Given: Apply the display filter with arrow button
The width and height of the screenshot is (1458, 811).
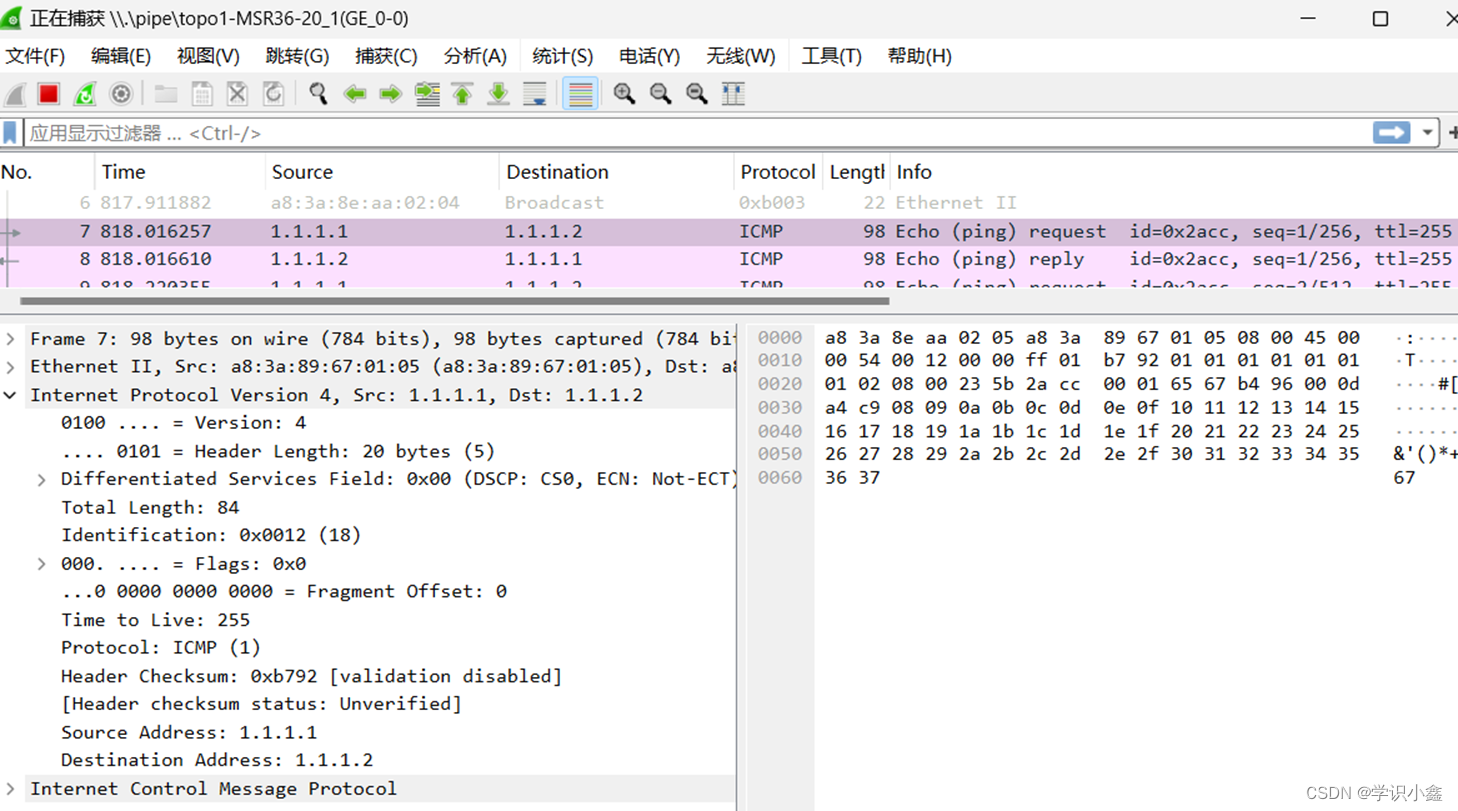Looking at the screenshot, I should click(1393, 132).
